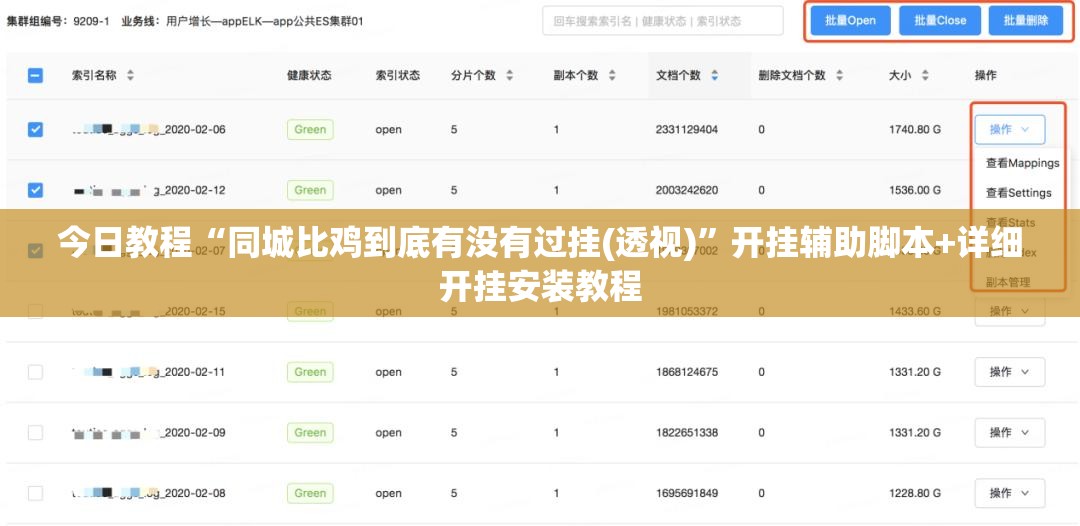1080x526 pixels.
Task: Select index name ending _2020-02-06
Action: click(x=149, y=129)
